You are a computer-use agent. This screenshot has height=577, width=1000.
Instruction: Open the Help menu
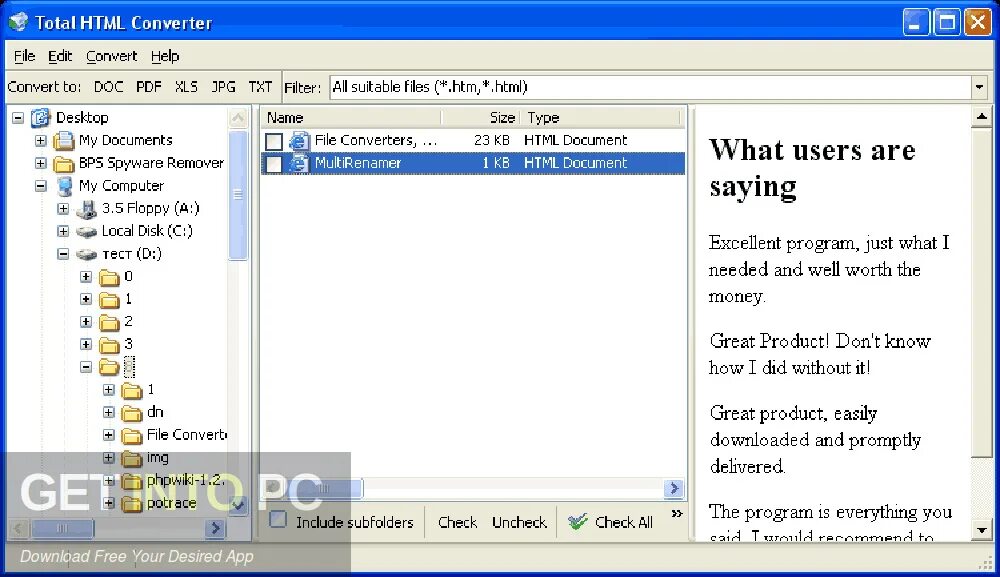point(165,56)
